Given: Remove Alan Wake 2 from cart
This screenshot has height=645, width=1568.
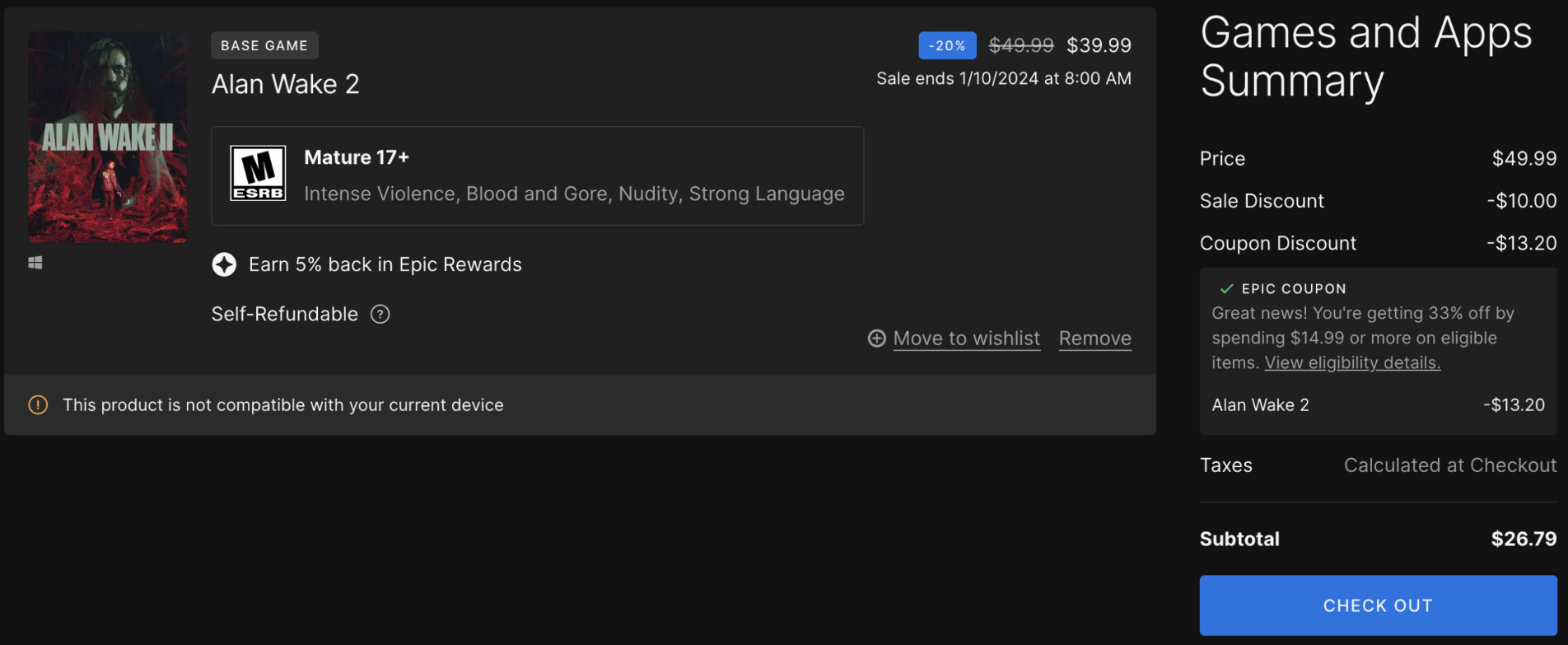Looking at the screenshot, I should pos(1094,339).
